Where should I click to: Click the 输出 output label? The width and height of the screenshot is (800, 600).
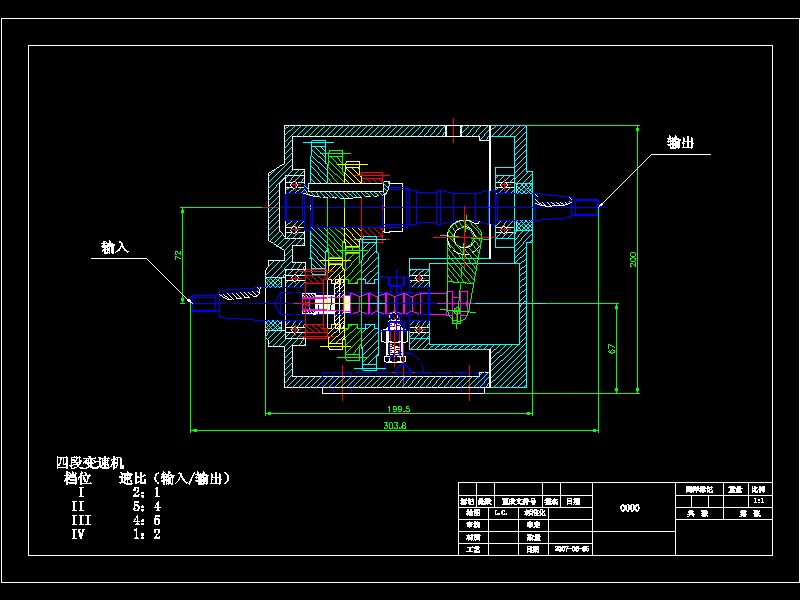point(681,143)
